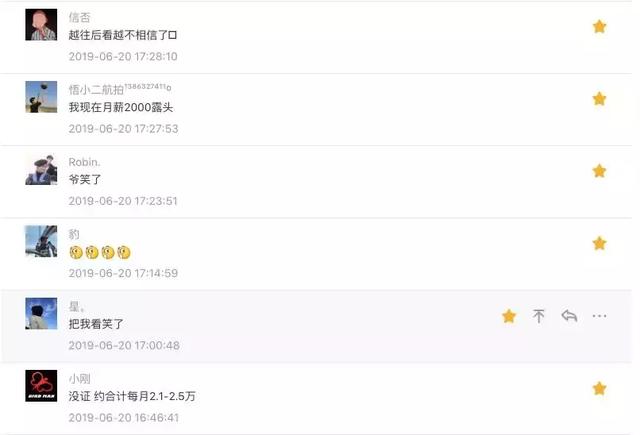Viewport: 640px width, 435px height.
Task: Open avatar of user 星。
Action: tap(41, 314)
